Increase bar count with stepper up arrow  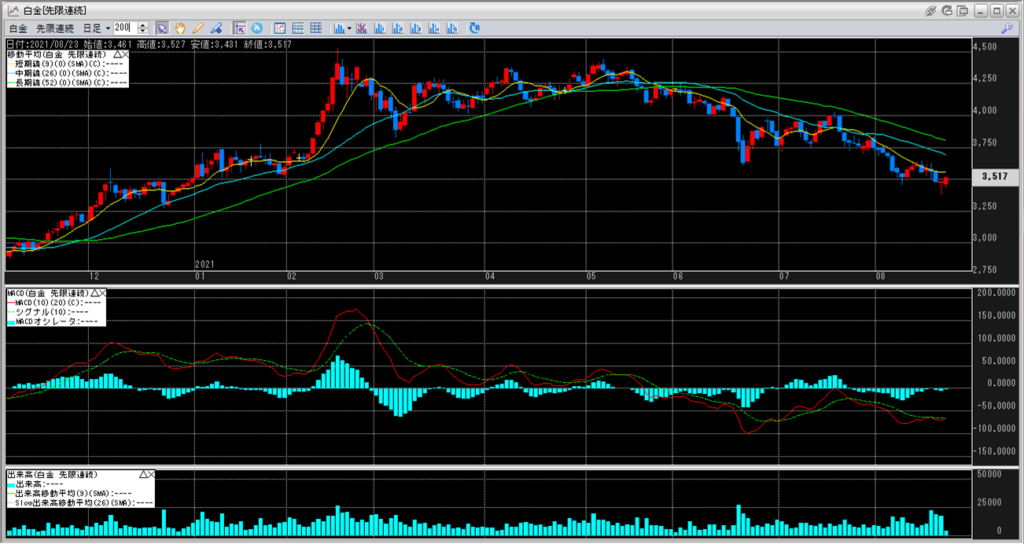144,25
